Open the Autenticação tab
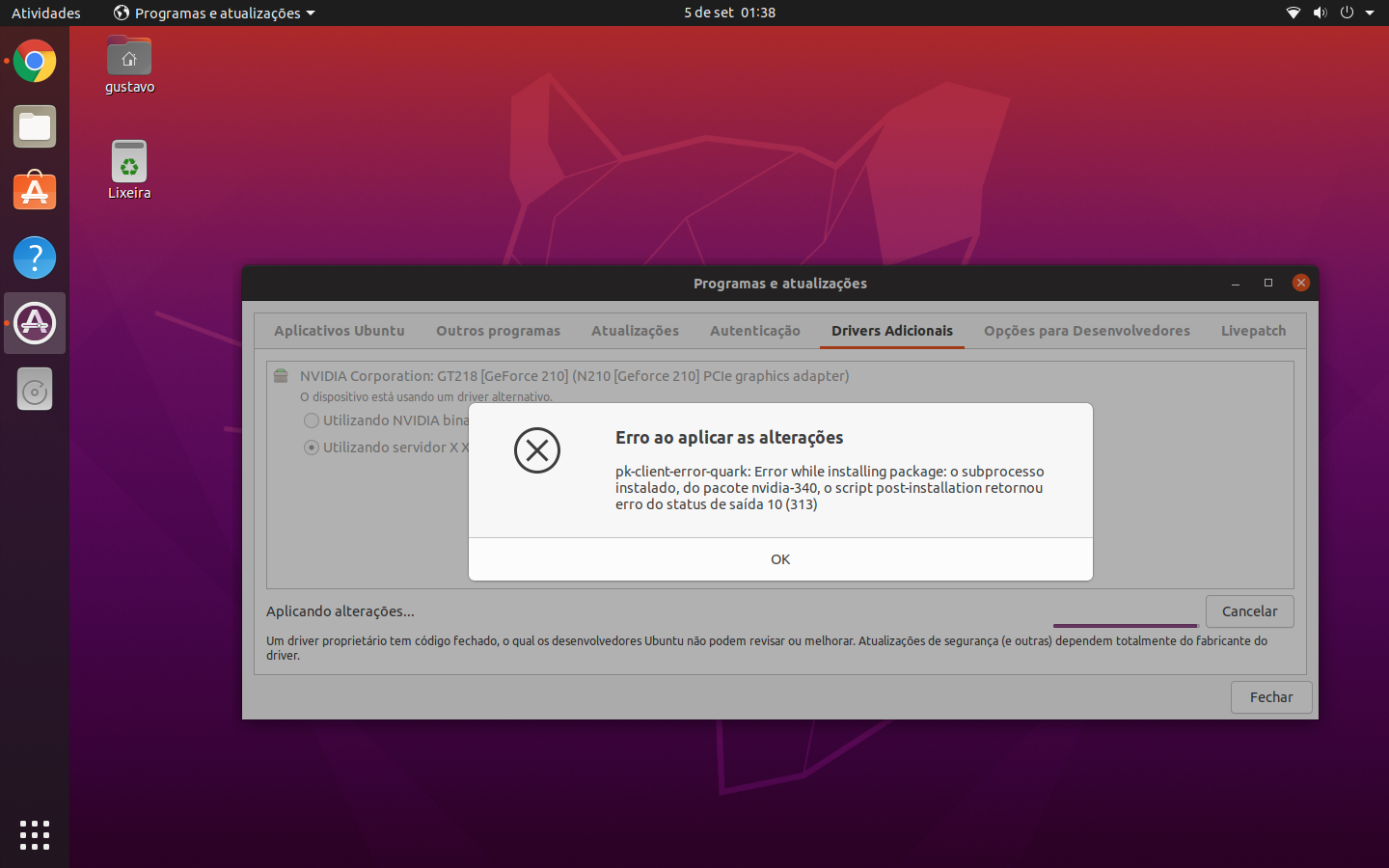The height and width of the screenshot is (868, 1389). click(x=755, y=331)
